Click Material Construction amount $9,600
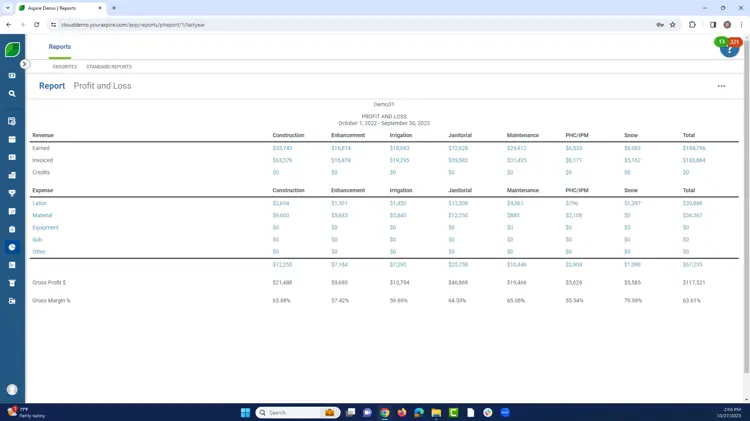Viewport: 750px width, 421px height. tap(281, 215)
